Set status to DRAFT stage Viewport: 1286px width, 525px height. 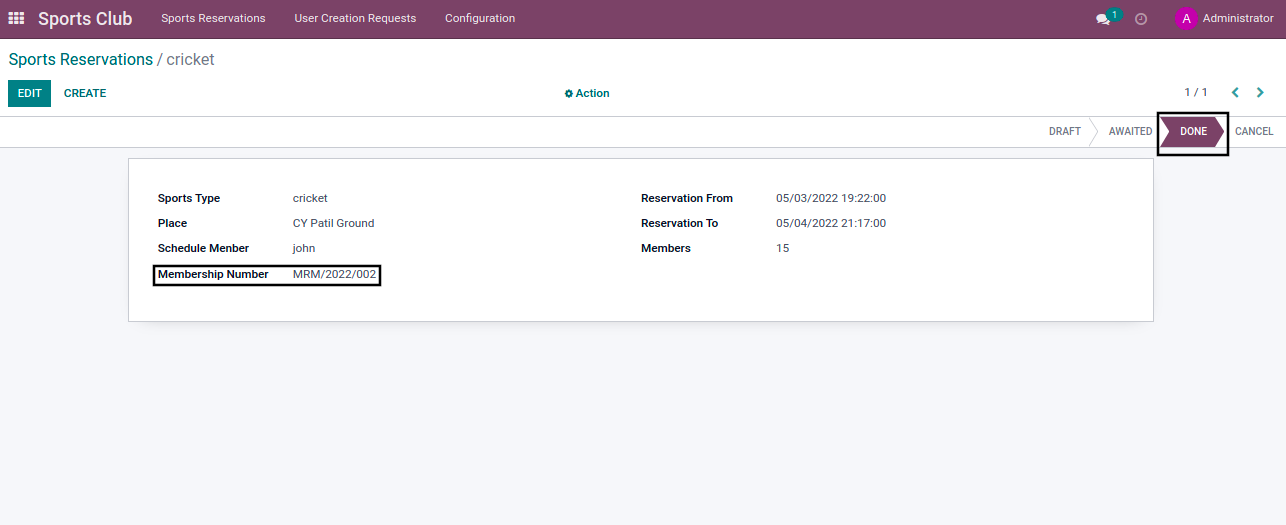1065,132
